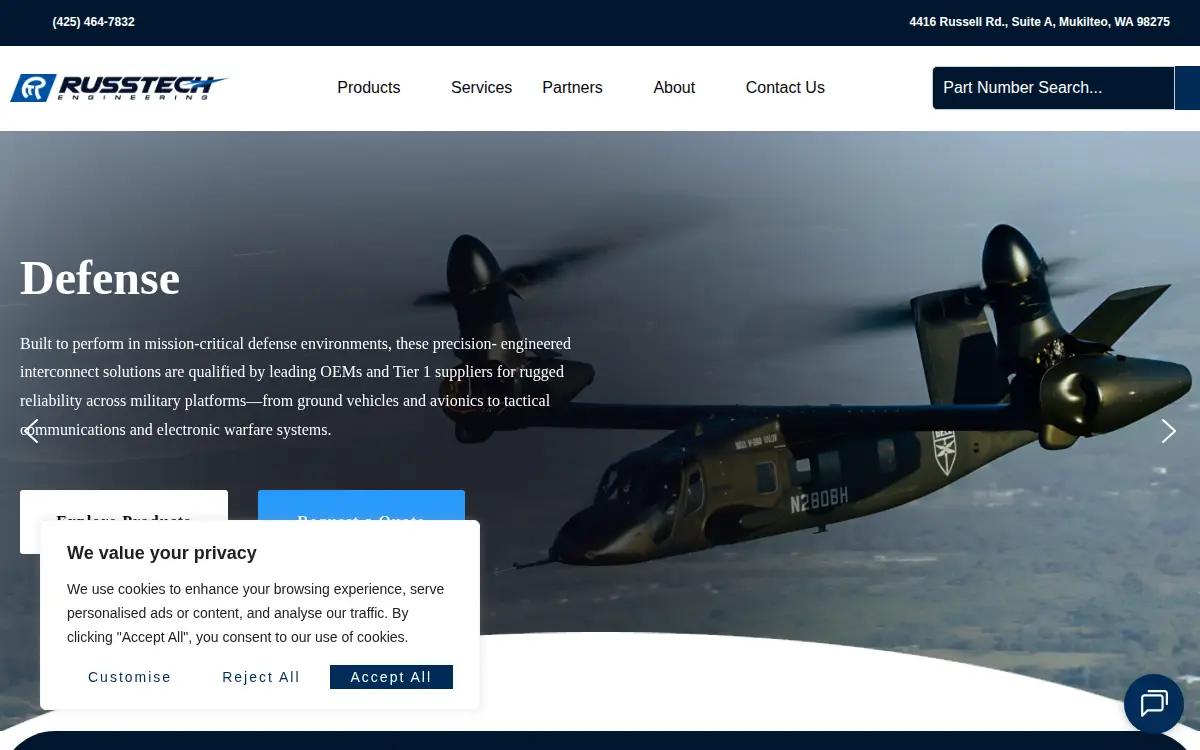Focus the Part Number Search field
Image resolution: width=1200 pixels, height=750 pixels.
[x=1053, y=88]
